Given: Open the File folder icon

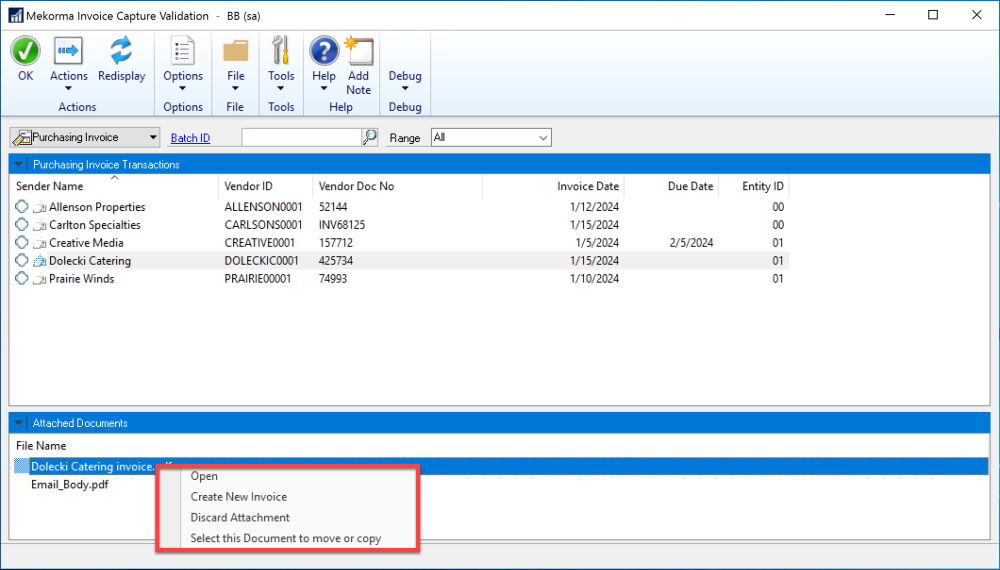Looking at the screenshot, I should (235, 51).
